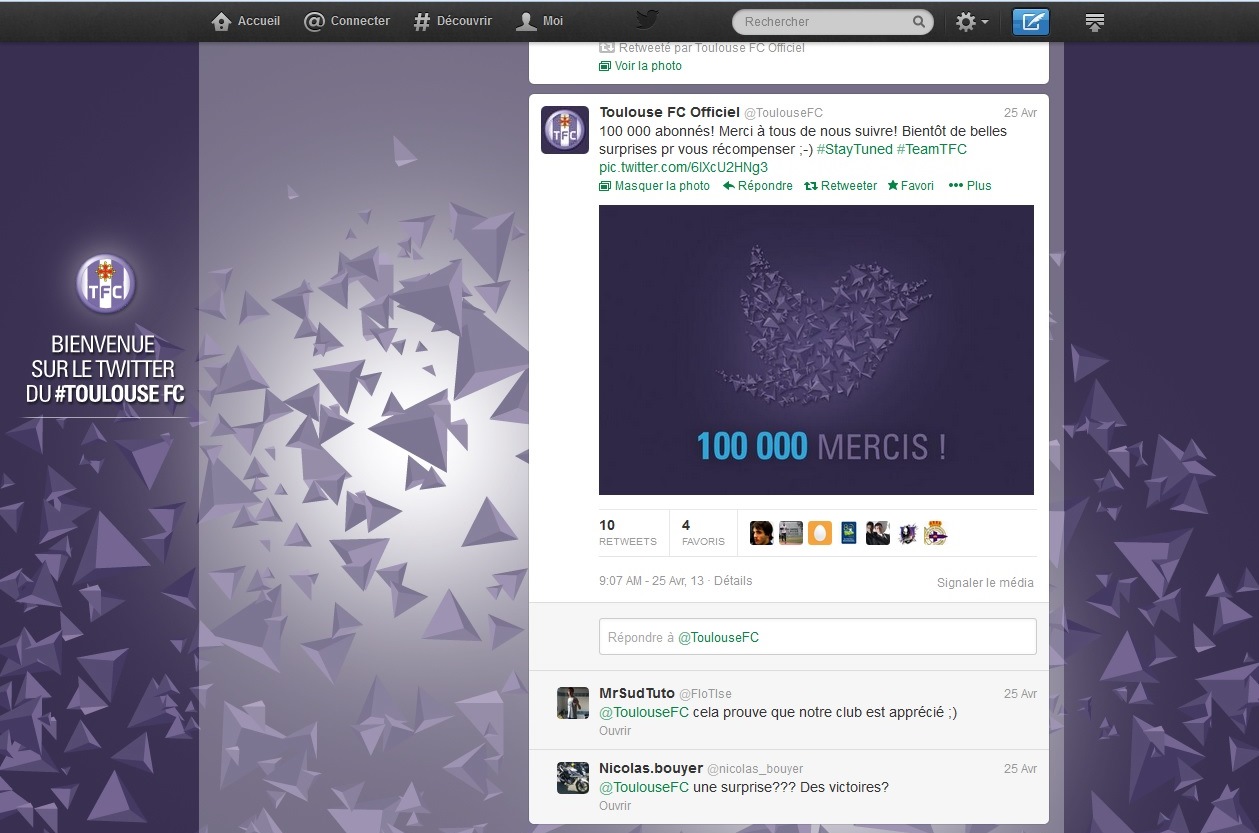
Task: Reply with the Répondre action
Action: coord(757,186)
